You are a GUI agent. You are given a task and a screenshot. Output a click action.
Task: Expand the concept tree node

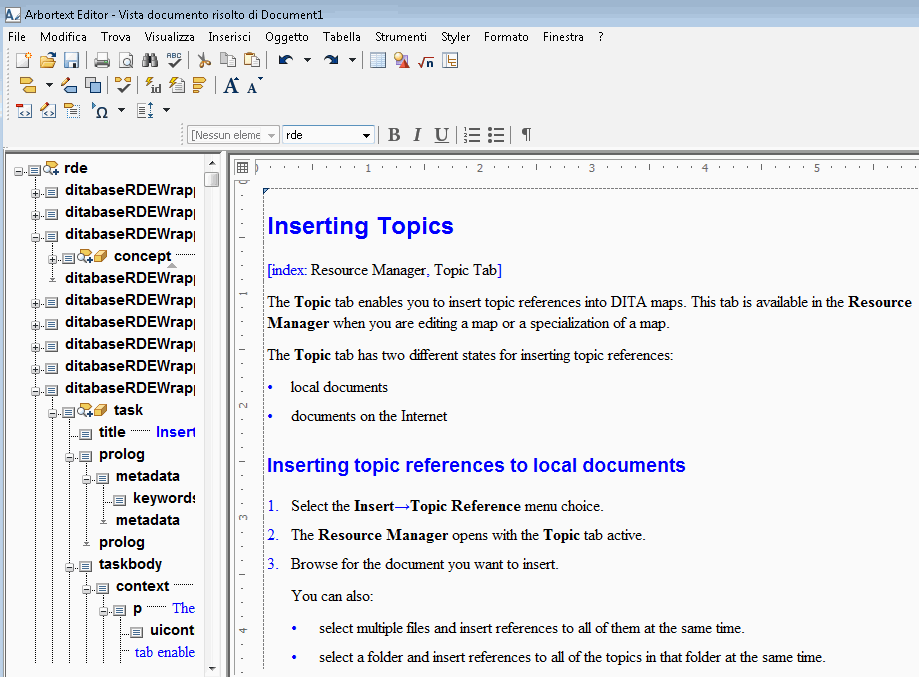pos(53,259)
